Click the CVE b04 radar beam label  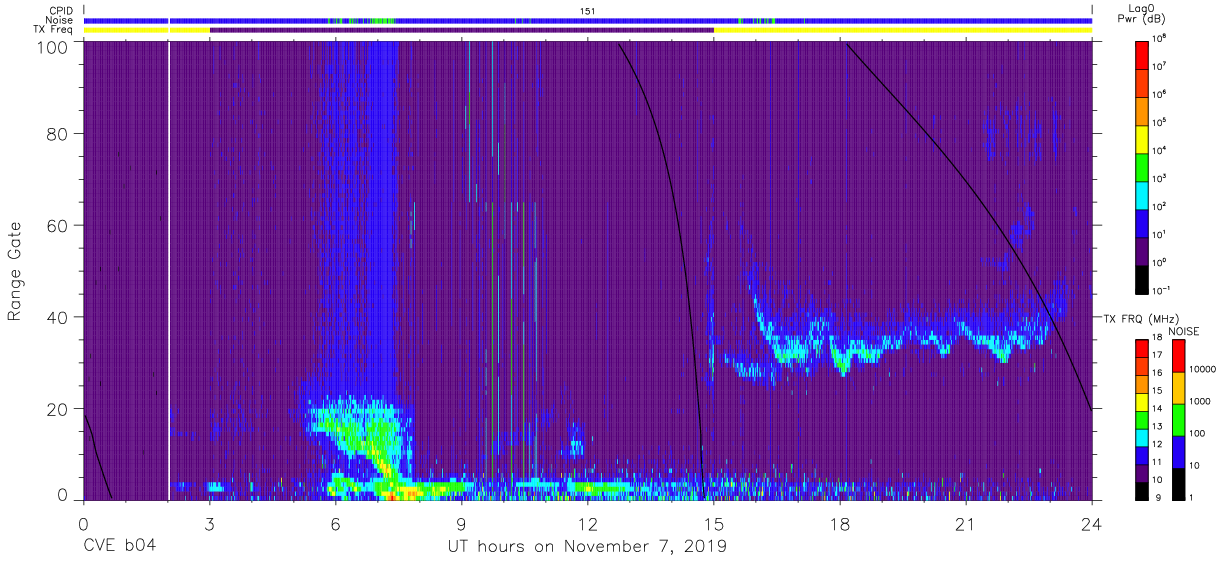tap(118, 546)
